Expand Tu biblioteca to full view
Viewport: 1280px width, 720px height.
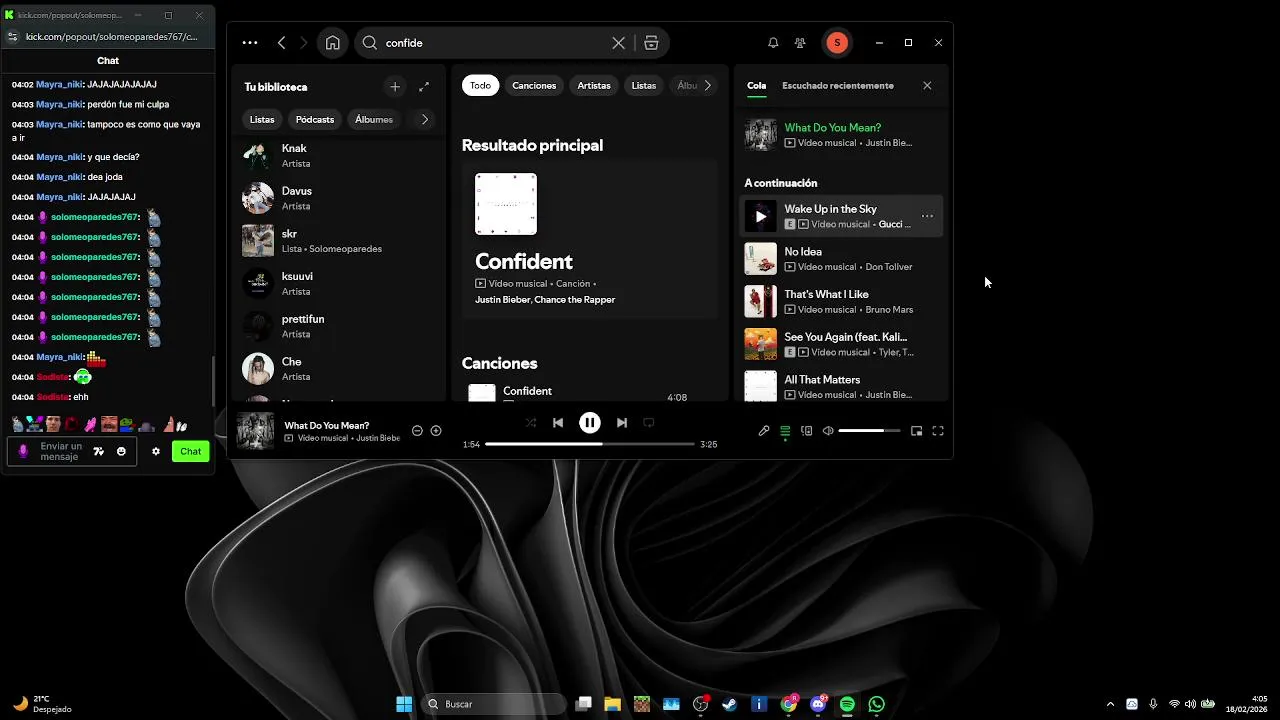(424, 87)
